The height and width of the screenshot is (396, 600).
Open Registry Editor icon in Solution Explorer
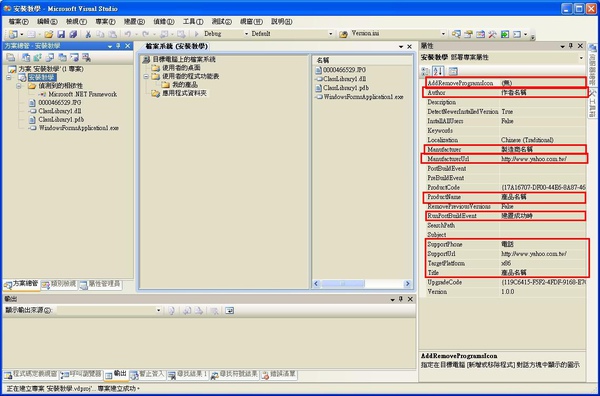pos(38,58)
